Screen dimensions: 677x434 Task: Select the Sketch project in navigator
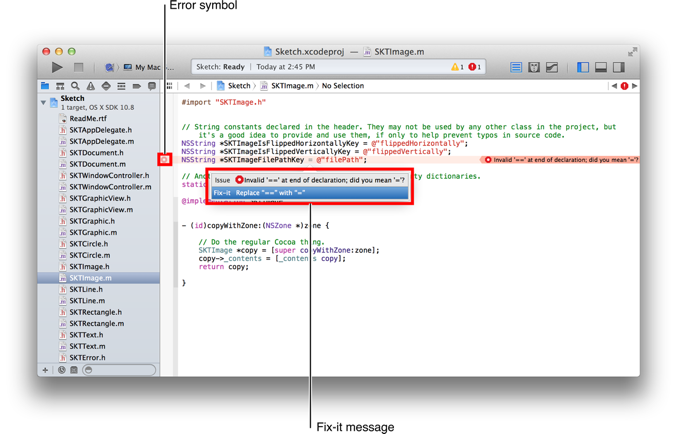[x=98, y=103]
